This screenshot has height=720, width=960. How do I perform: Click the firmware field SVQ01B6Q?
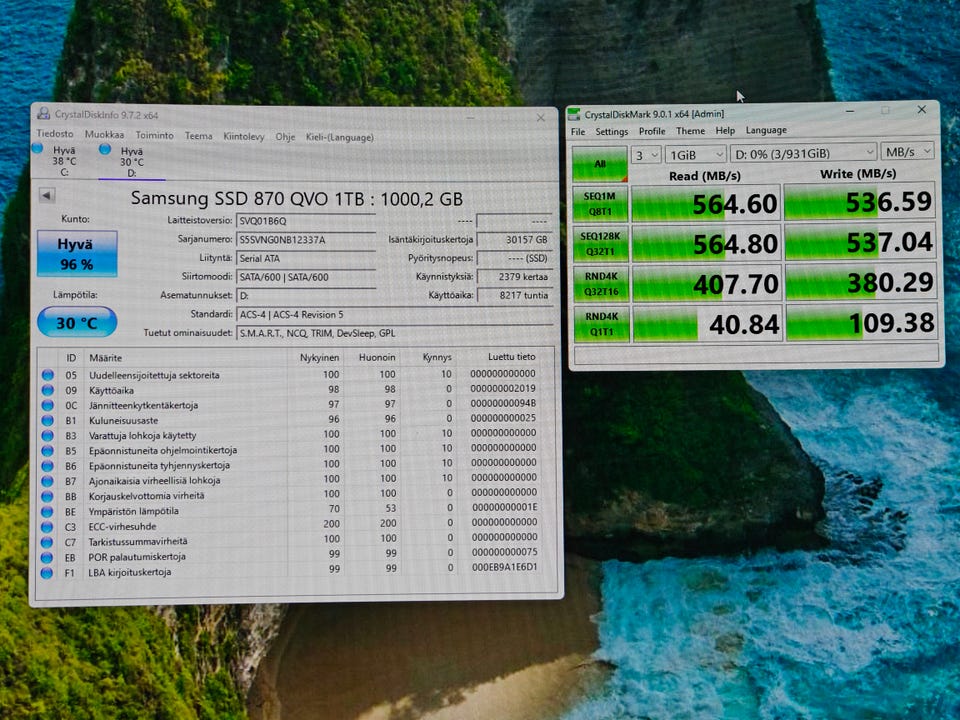point(306,221)
